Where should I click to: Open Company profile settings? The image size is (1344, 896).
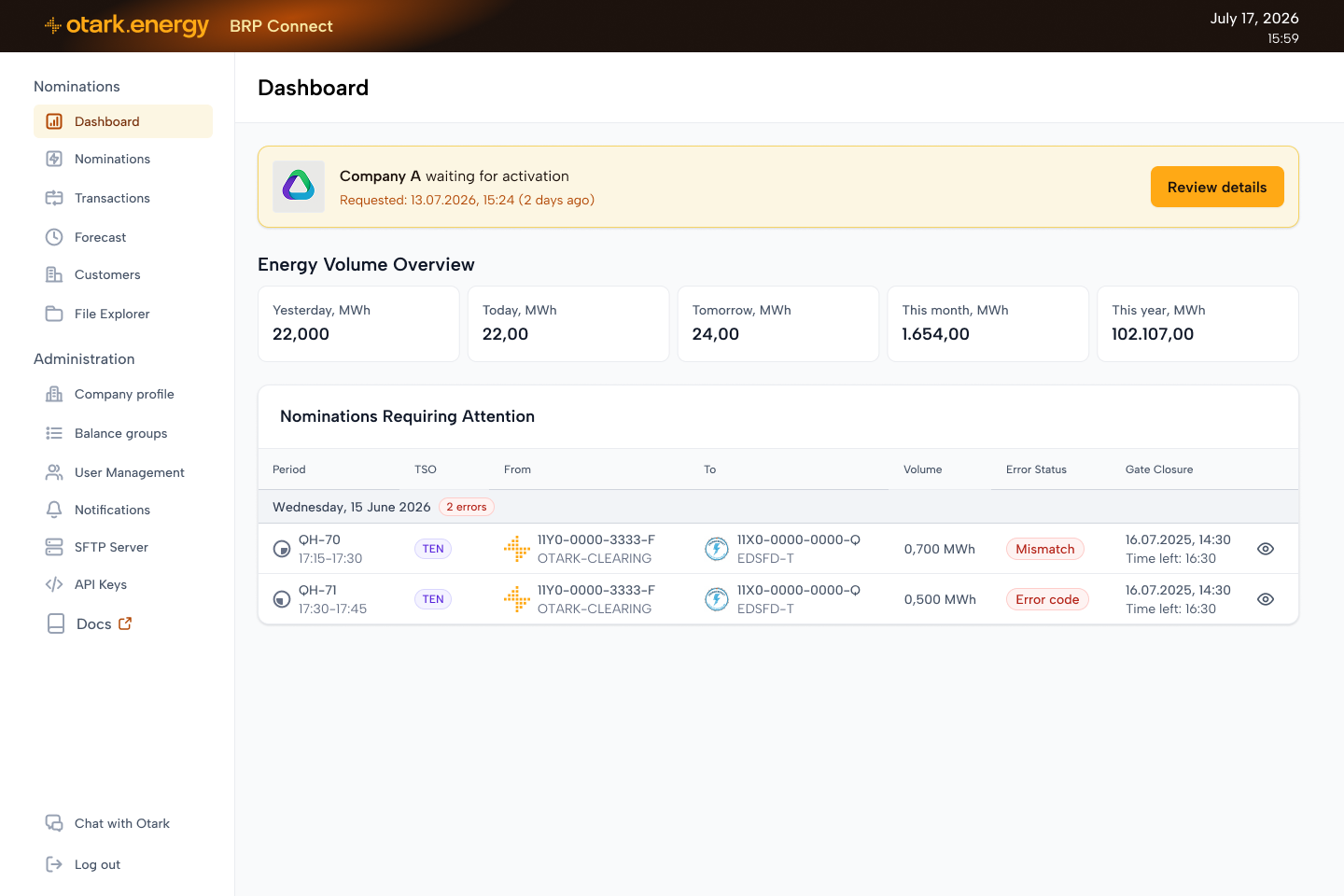pos(123,394)
